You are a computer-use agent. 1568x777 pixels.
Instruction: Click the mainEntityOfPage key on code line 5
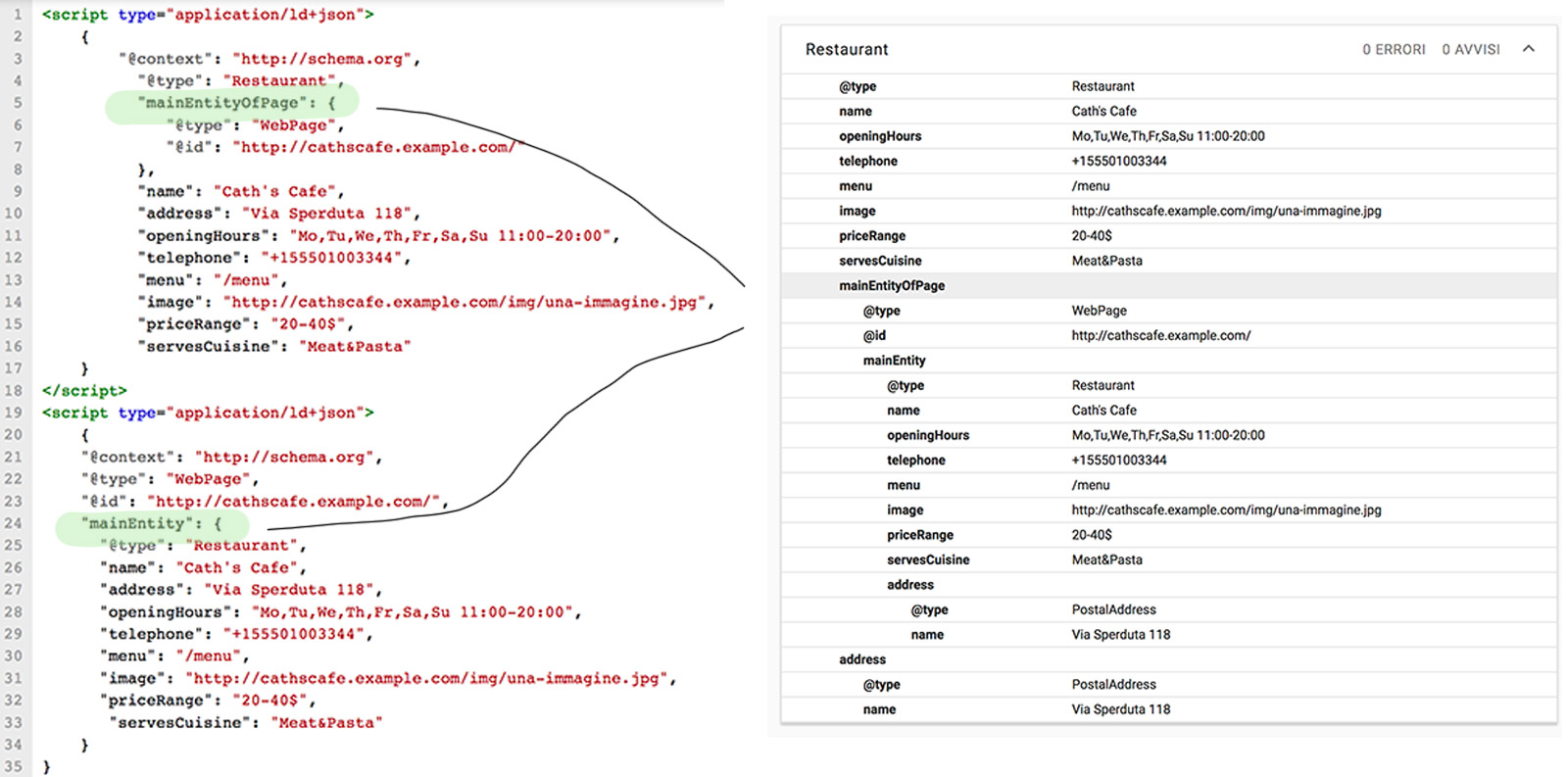[x=222, y=103]
